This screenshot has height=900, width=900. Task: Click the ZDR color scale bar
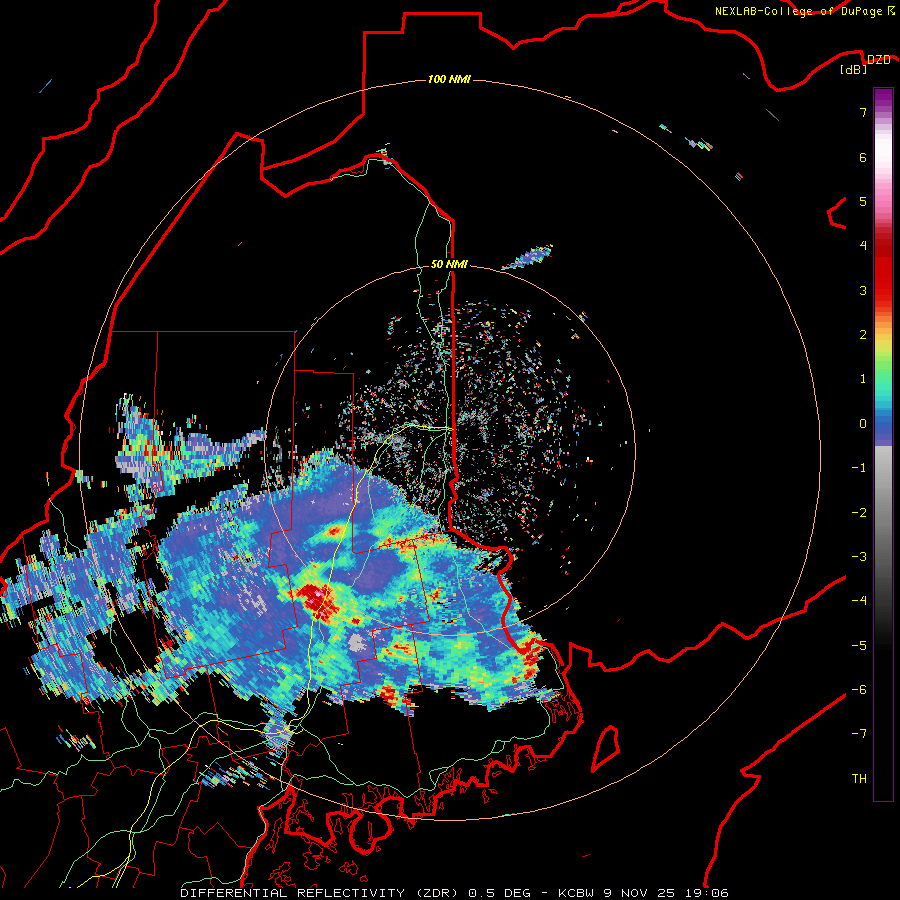(883, 444)
